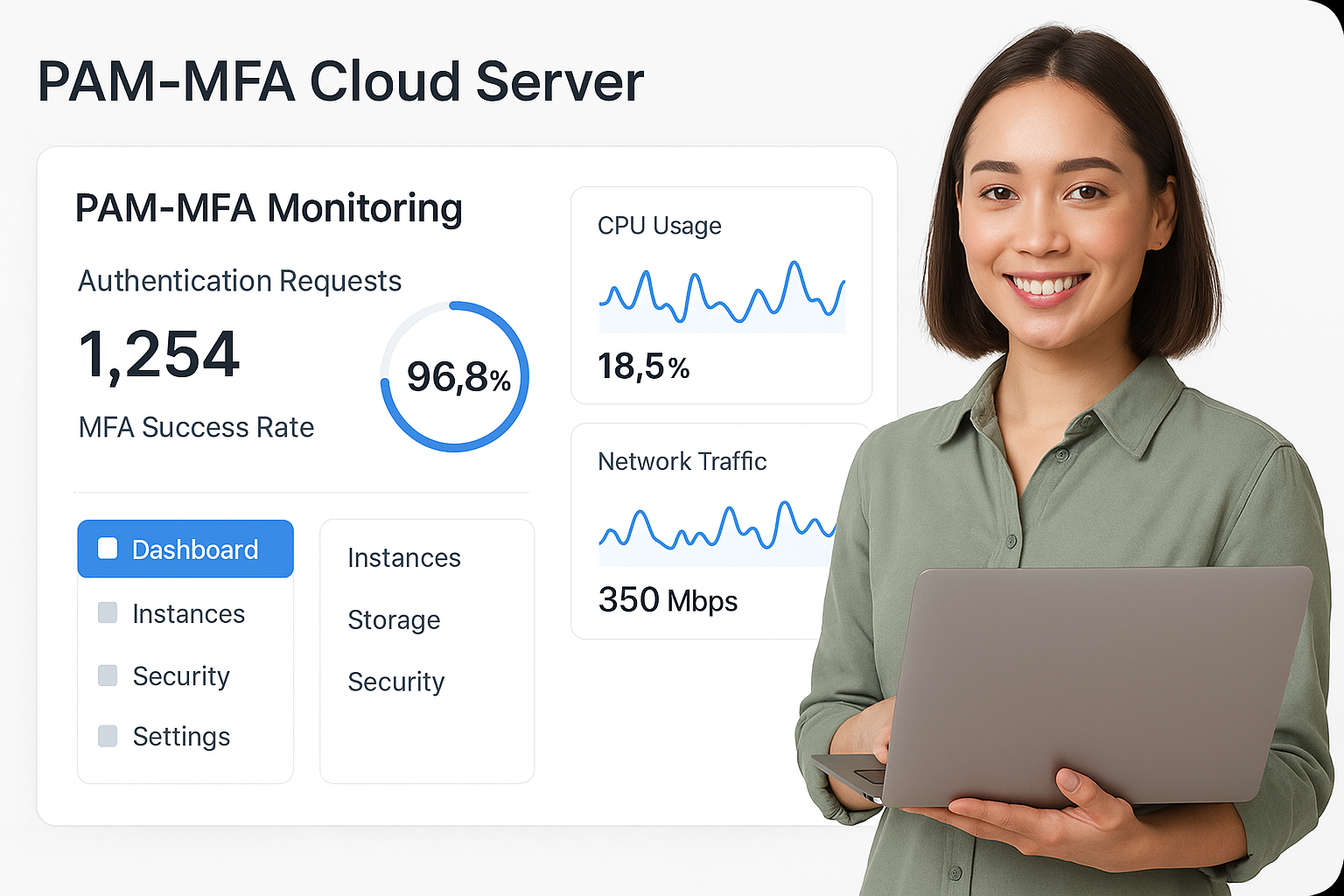Image resolution: width=1344 pixels, height=896 pixels.
Task: Click the 1,254 authentication requests count
Action: tap(159, 355)
